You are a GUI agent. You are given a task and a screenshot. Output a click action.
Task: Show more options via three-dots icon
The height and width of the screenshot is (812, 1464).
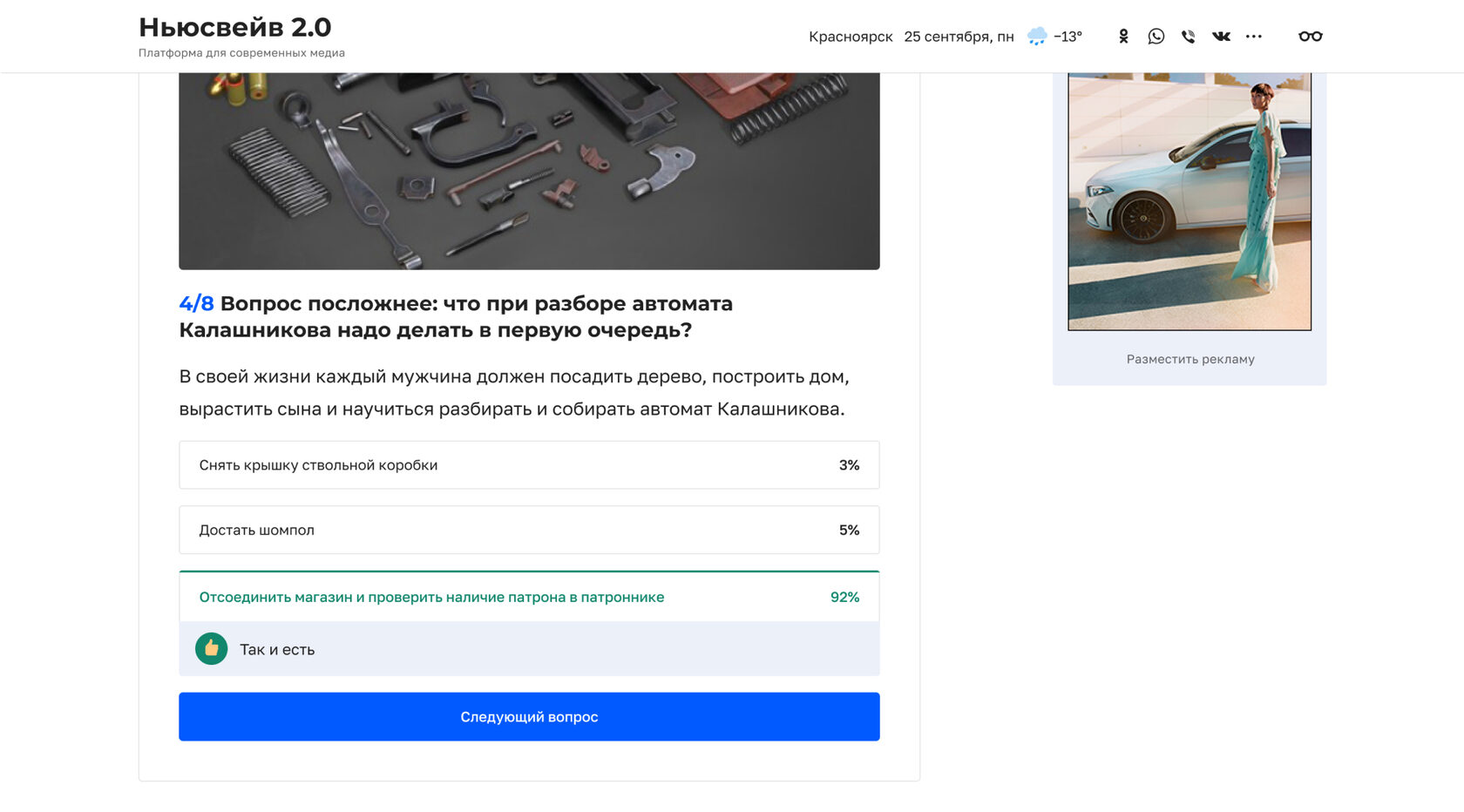click(1253, 37)
